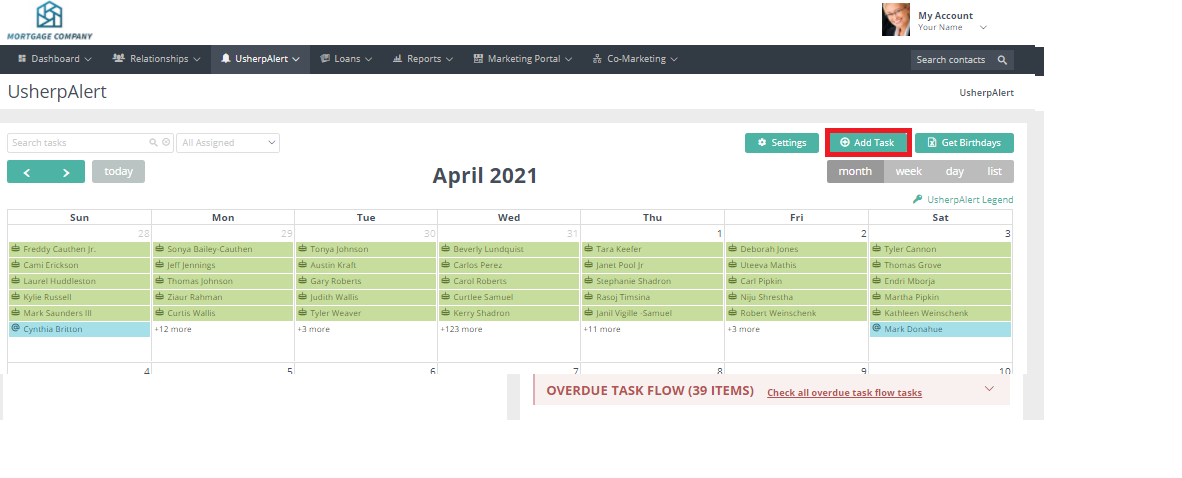Click the Get Birthdays button
The image size is (1182, 478).
tap(964, 143)
